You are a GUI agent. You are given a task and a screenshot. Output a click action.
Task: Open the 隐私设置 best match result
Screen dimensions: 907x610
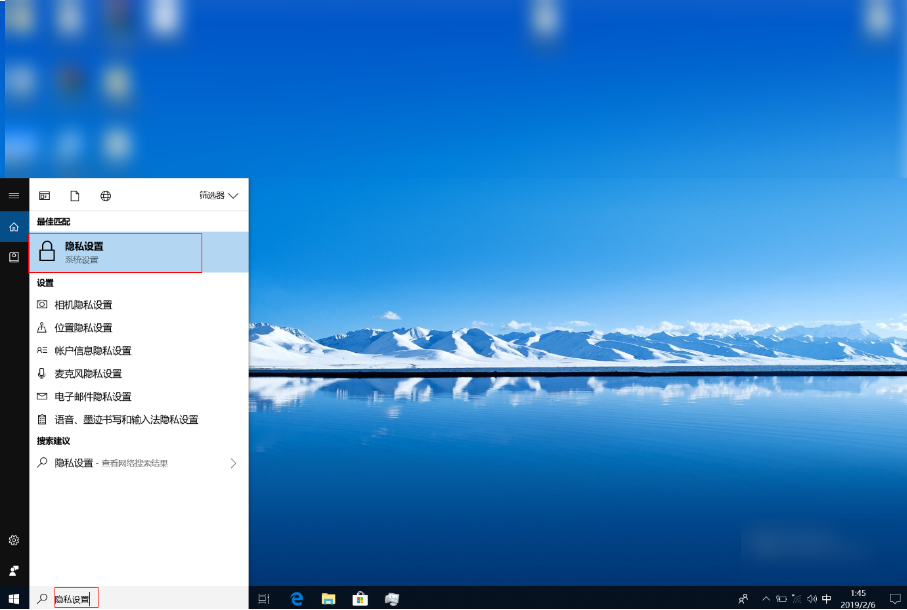point(115,252)
